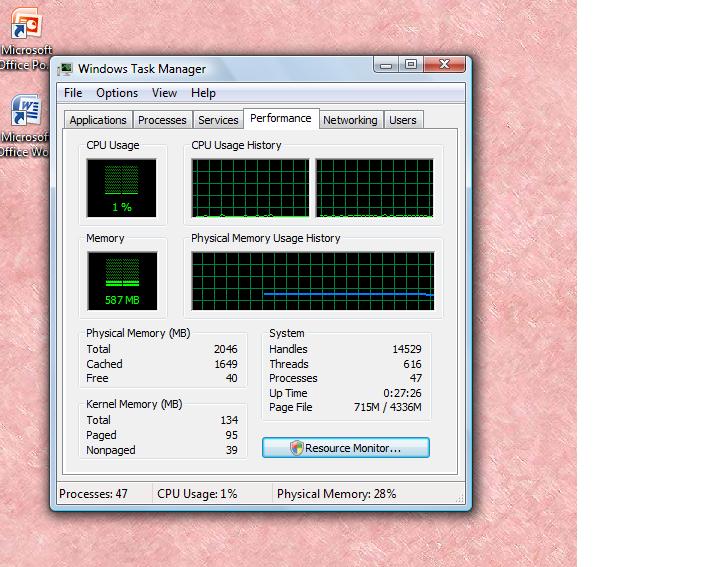The width and height of the screenshot is (720, 567).
Task: Switch to the Users tab
Action: click(x=403, y=120)
